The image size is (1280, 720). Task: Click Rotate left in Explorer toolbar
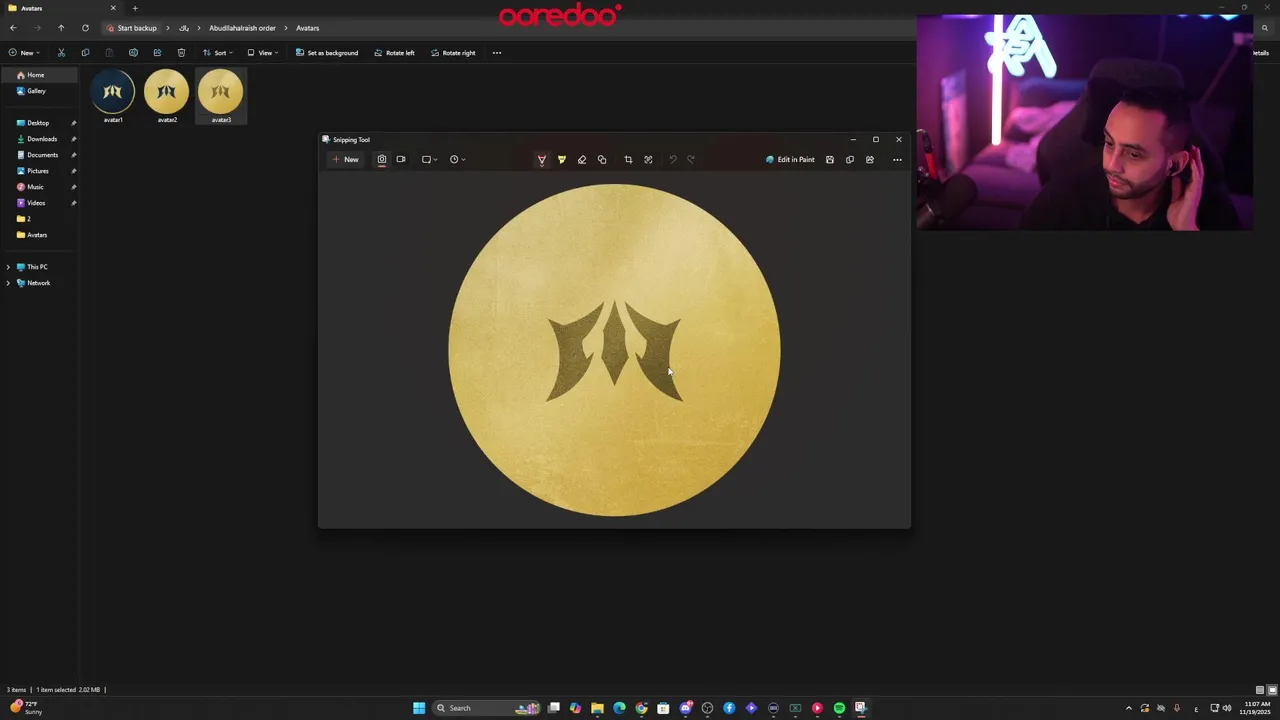tap(394, 53)
